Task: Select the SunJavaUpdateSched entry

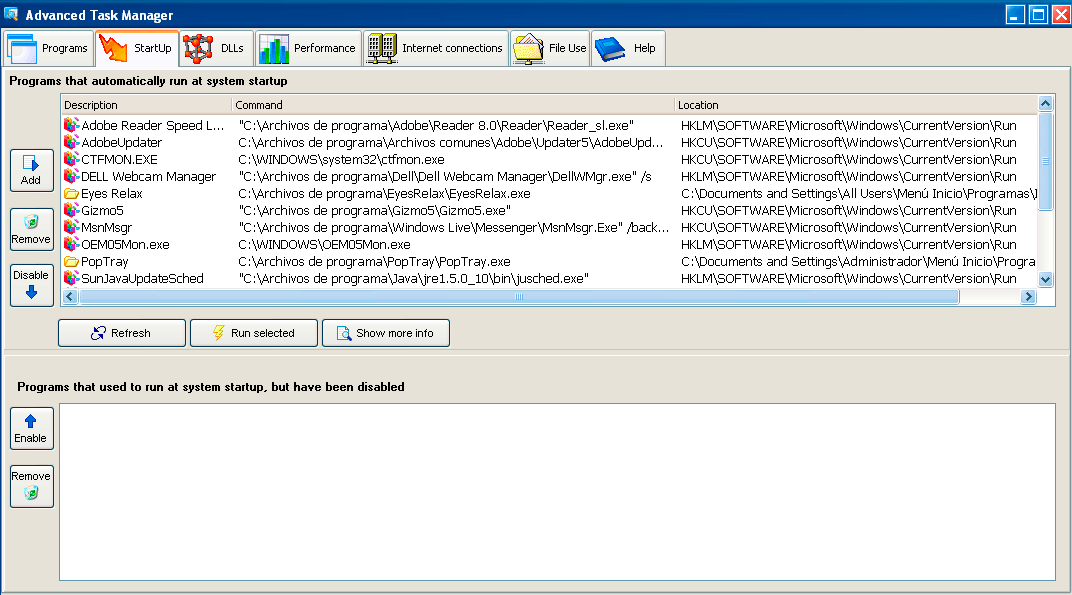Action: point(142,278)
